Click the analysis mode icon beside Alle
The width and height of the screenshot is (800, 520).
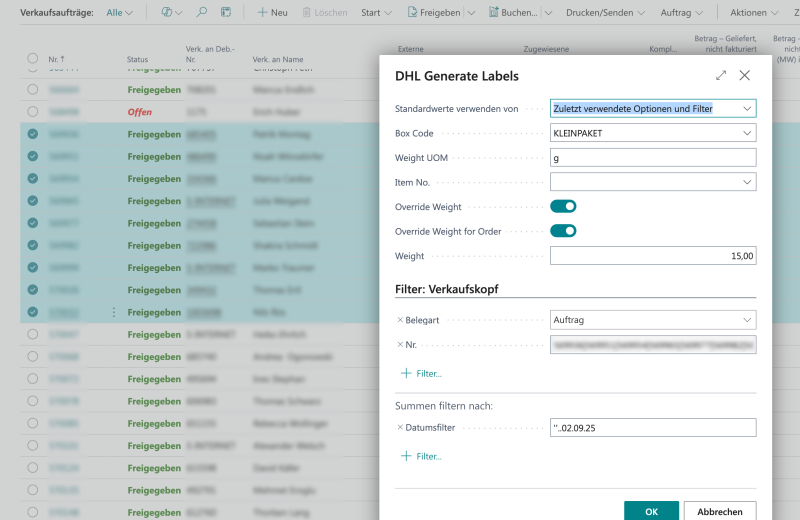click(167, 12)
